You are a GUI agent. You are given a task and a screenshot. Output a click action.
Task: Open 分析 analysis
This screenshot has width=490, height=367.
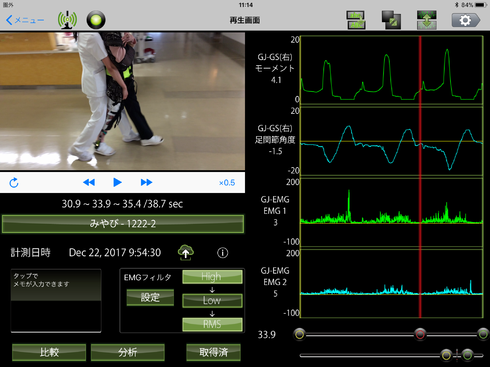click(128, 352)
